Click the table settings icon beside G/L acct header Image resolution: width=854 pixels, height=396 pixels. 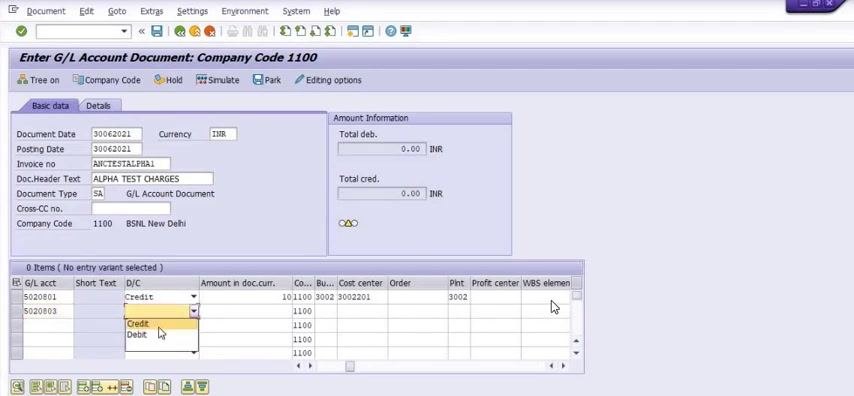point(16,283)
